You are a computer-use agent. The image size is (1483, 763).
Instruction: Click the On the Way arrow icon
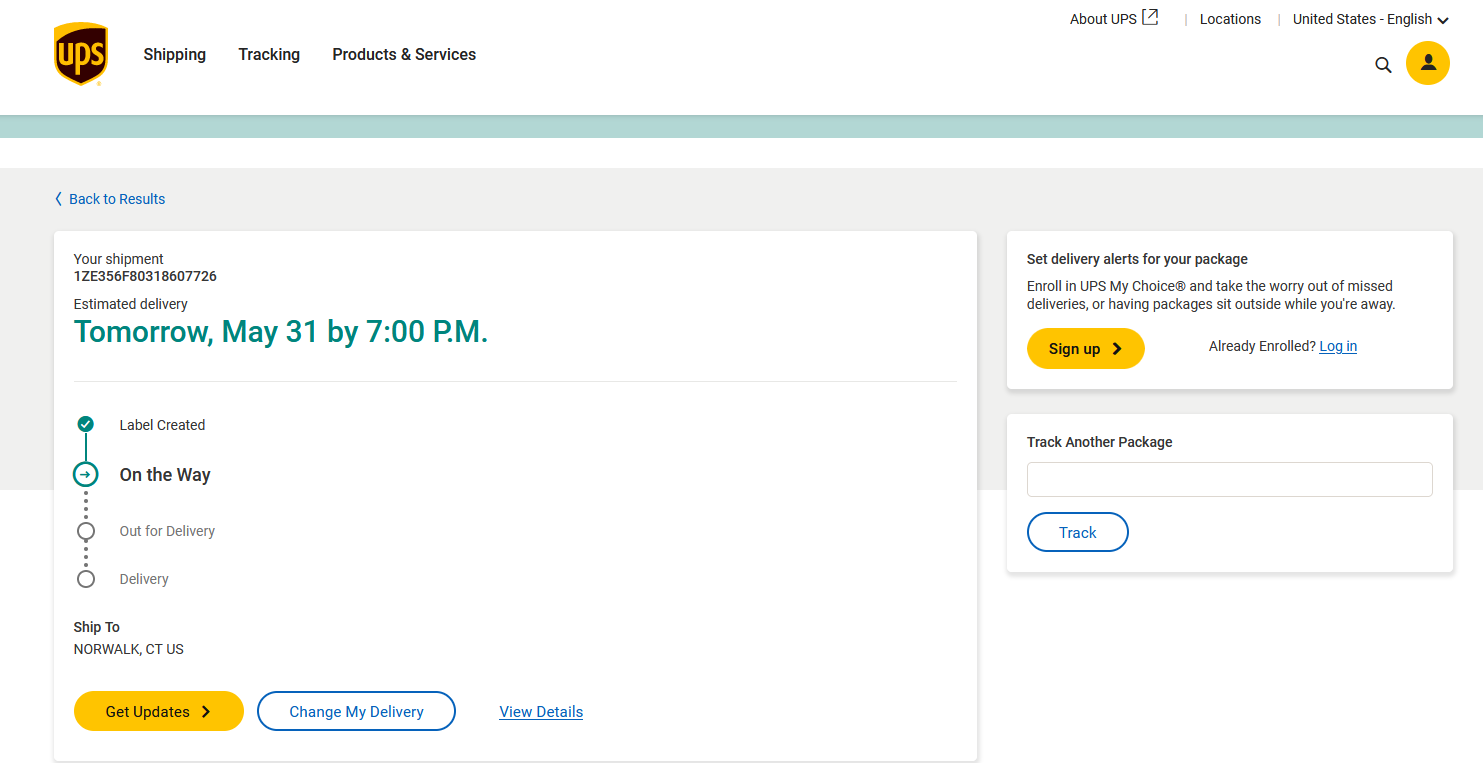86,474
